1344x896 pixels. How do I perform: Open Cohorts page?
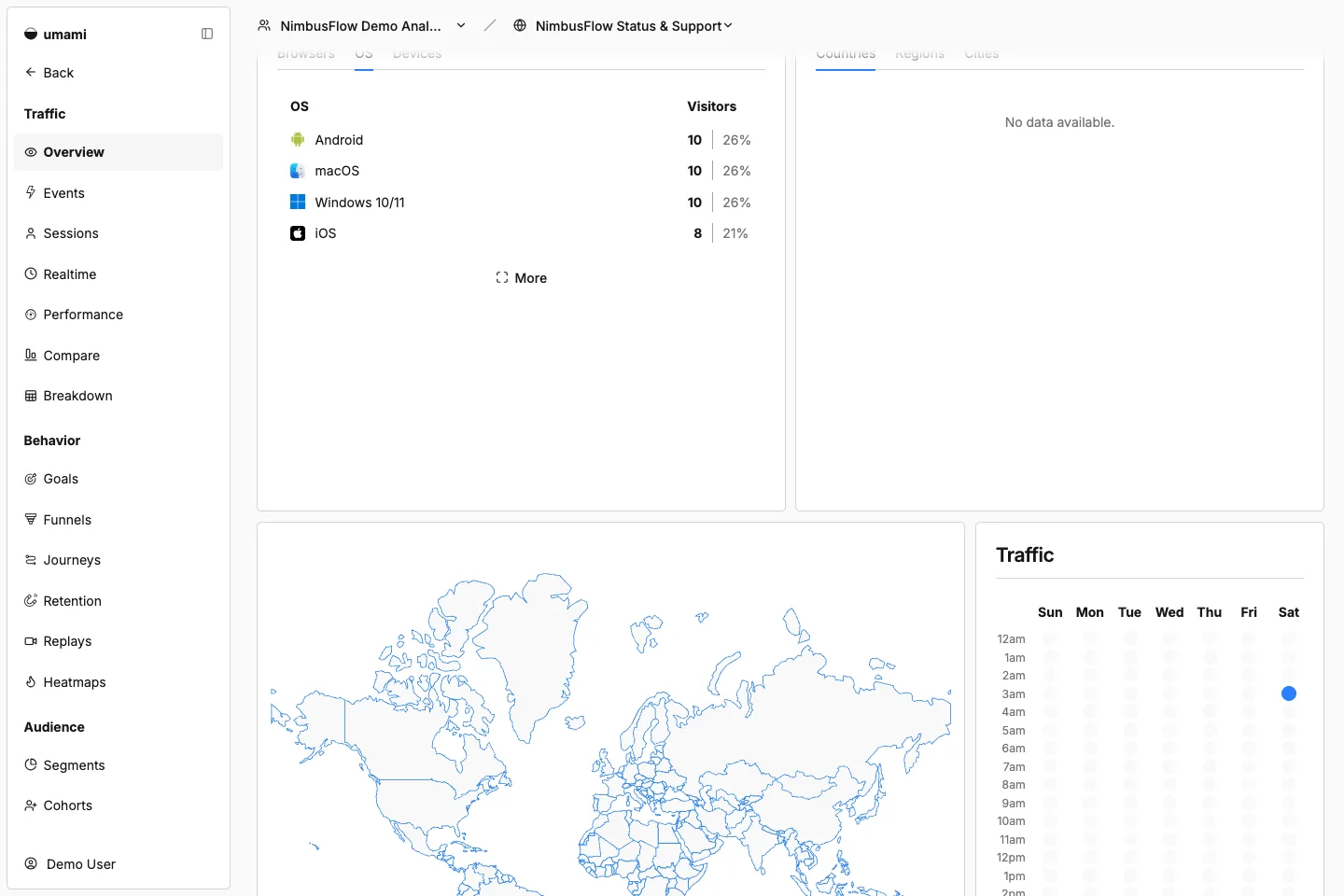point(119,805)
